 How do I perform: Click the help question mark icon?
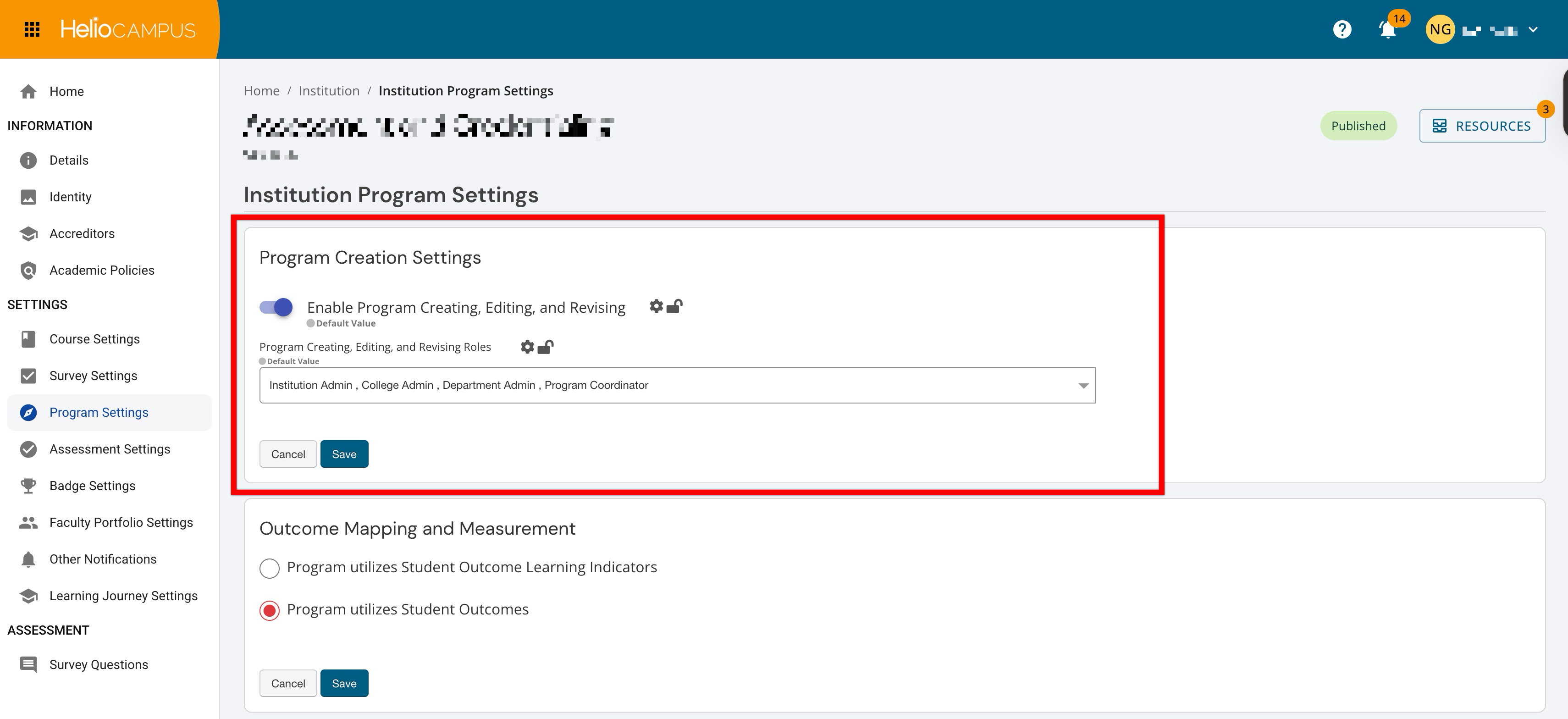[x=1342, y=29]
